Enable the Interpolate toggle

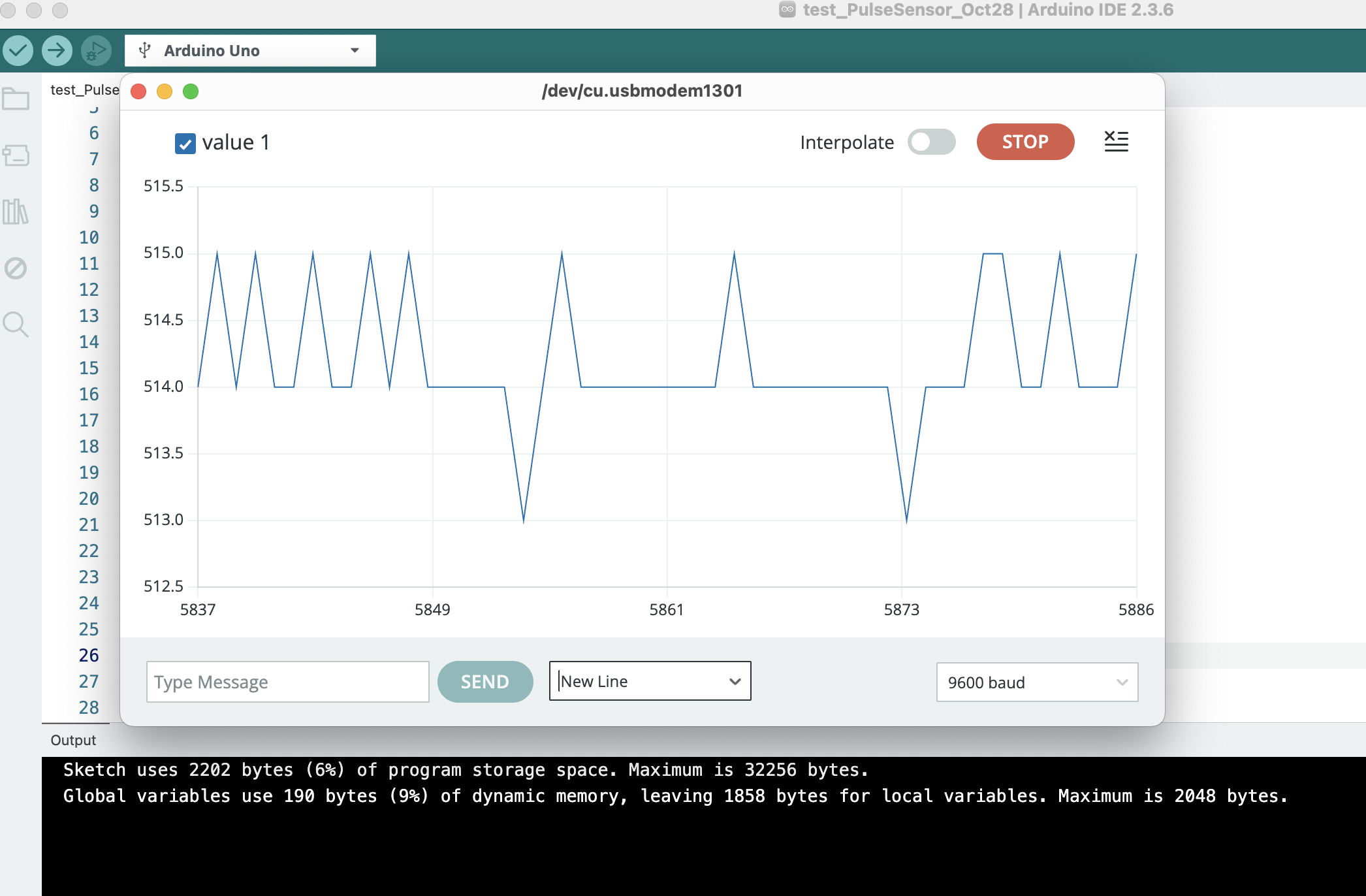pyautogui.click(x=932, y=142)
